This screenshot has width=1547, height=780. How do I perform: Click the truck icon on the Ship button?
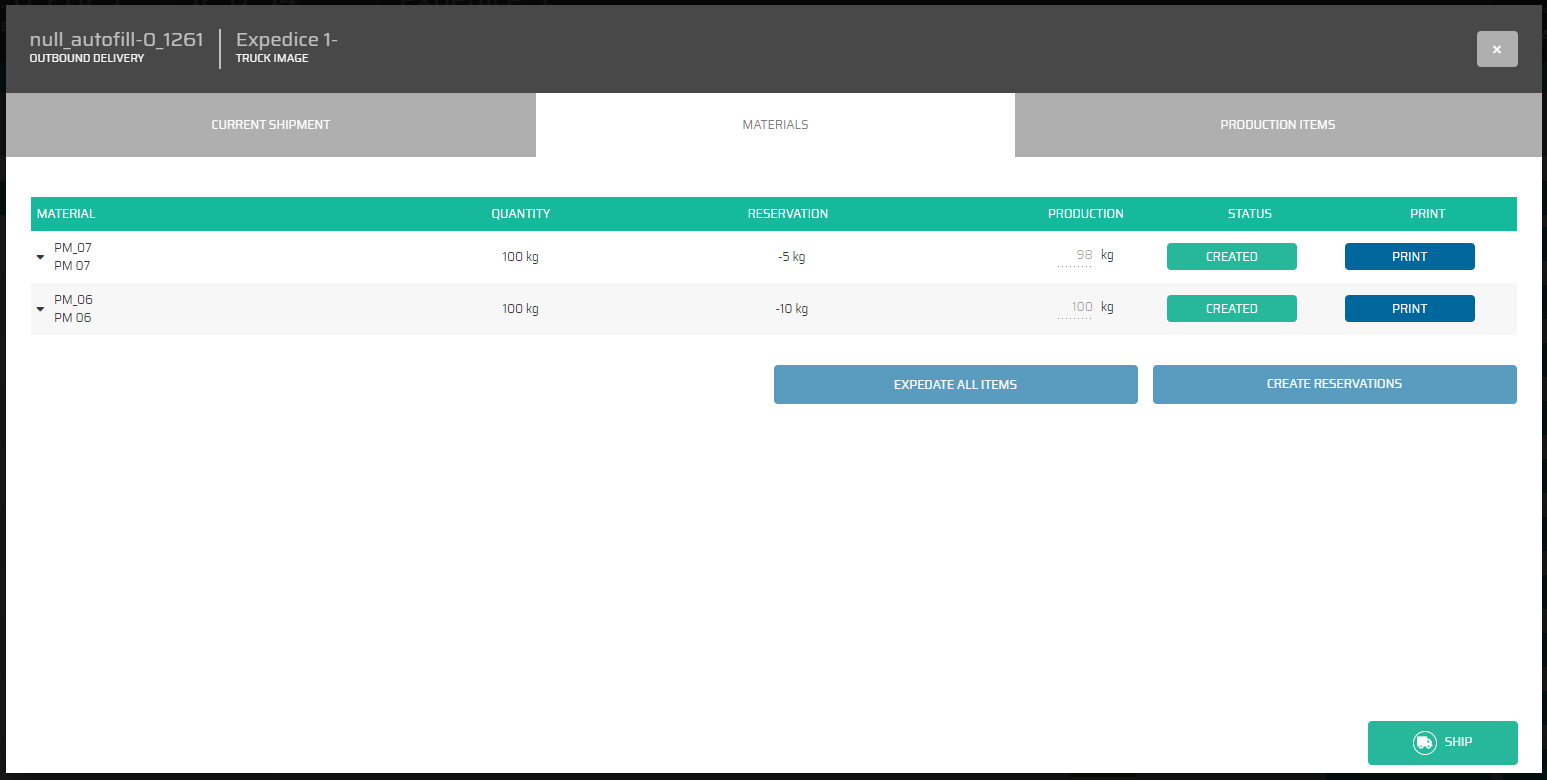point(1424,743)
